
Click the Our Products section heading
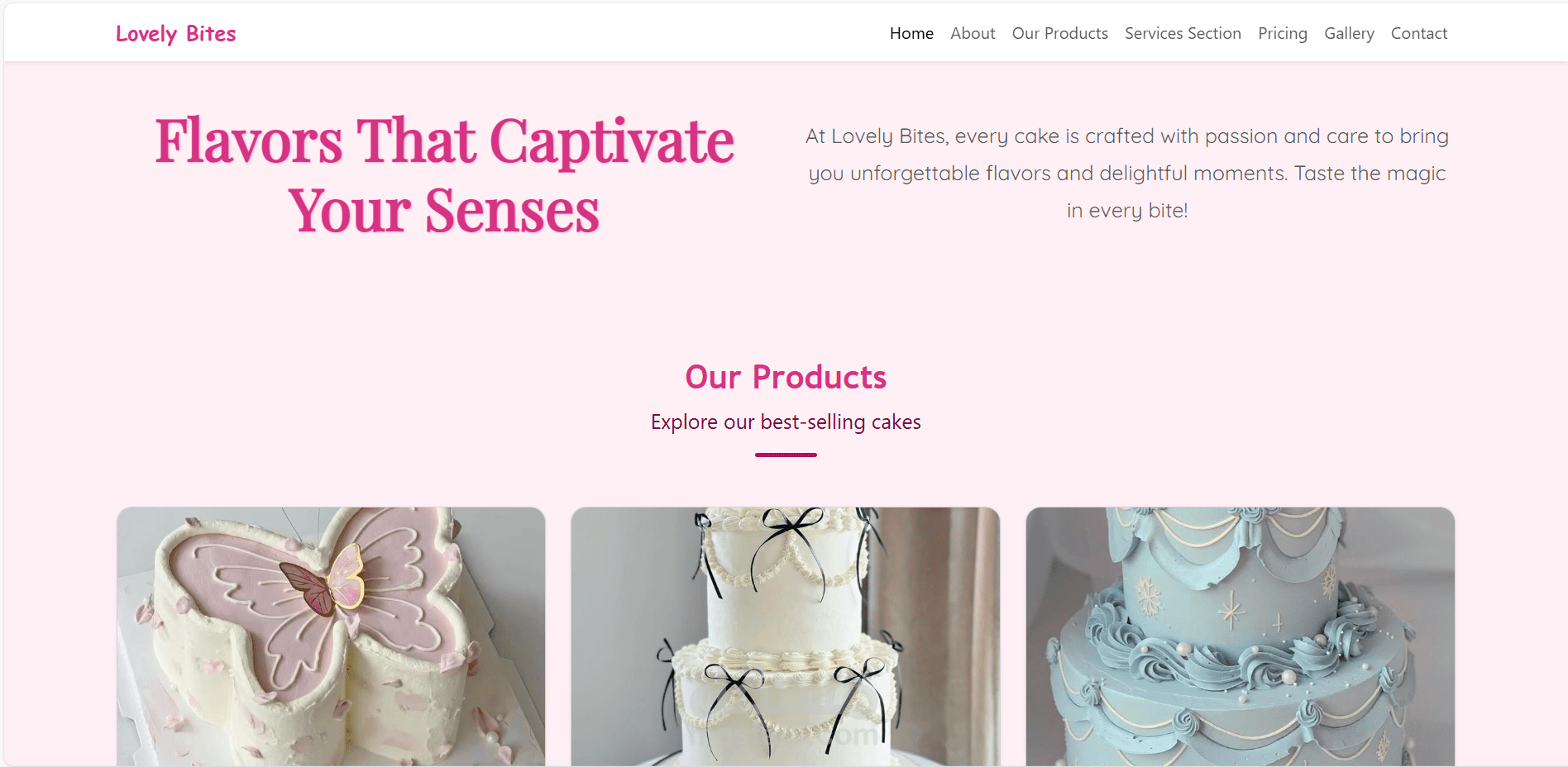pyautogui.click(x=786, y=377)
